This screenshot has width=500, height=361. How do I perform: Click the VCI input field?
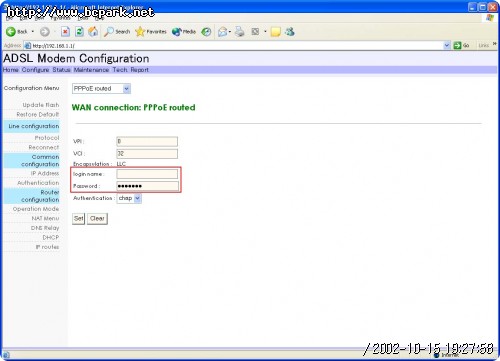click(147, 153)
